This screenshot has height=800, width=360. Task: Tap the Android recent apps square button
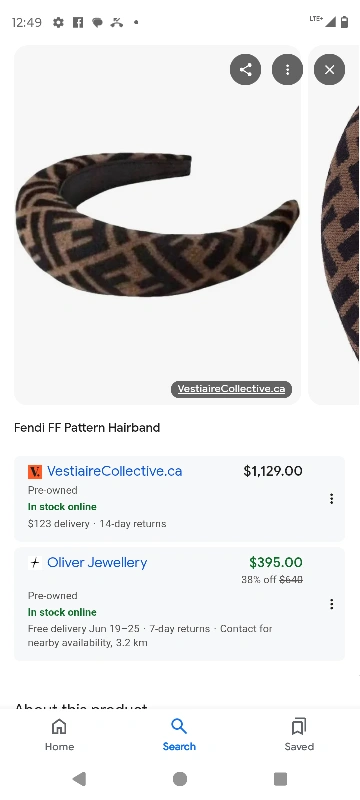pos(280,779)
